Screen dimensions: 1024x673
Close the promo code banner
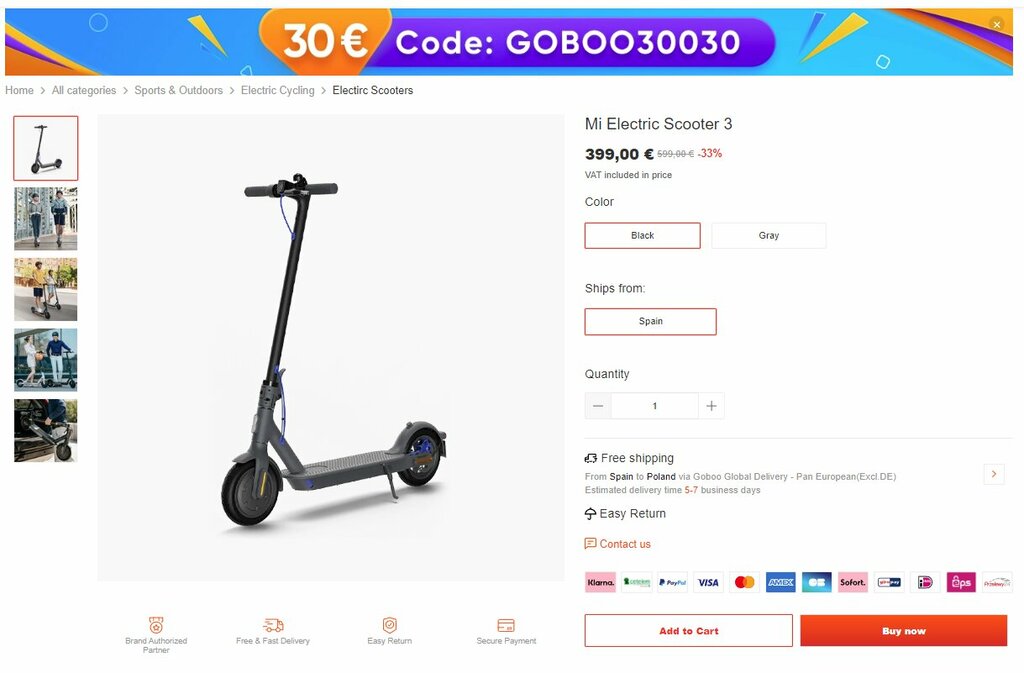pos(997,25)
